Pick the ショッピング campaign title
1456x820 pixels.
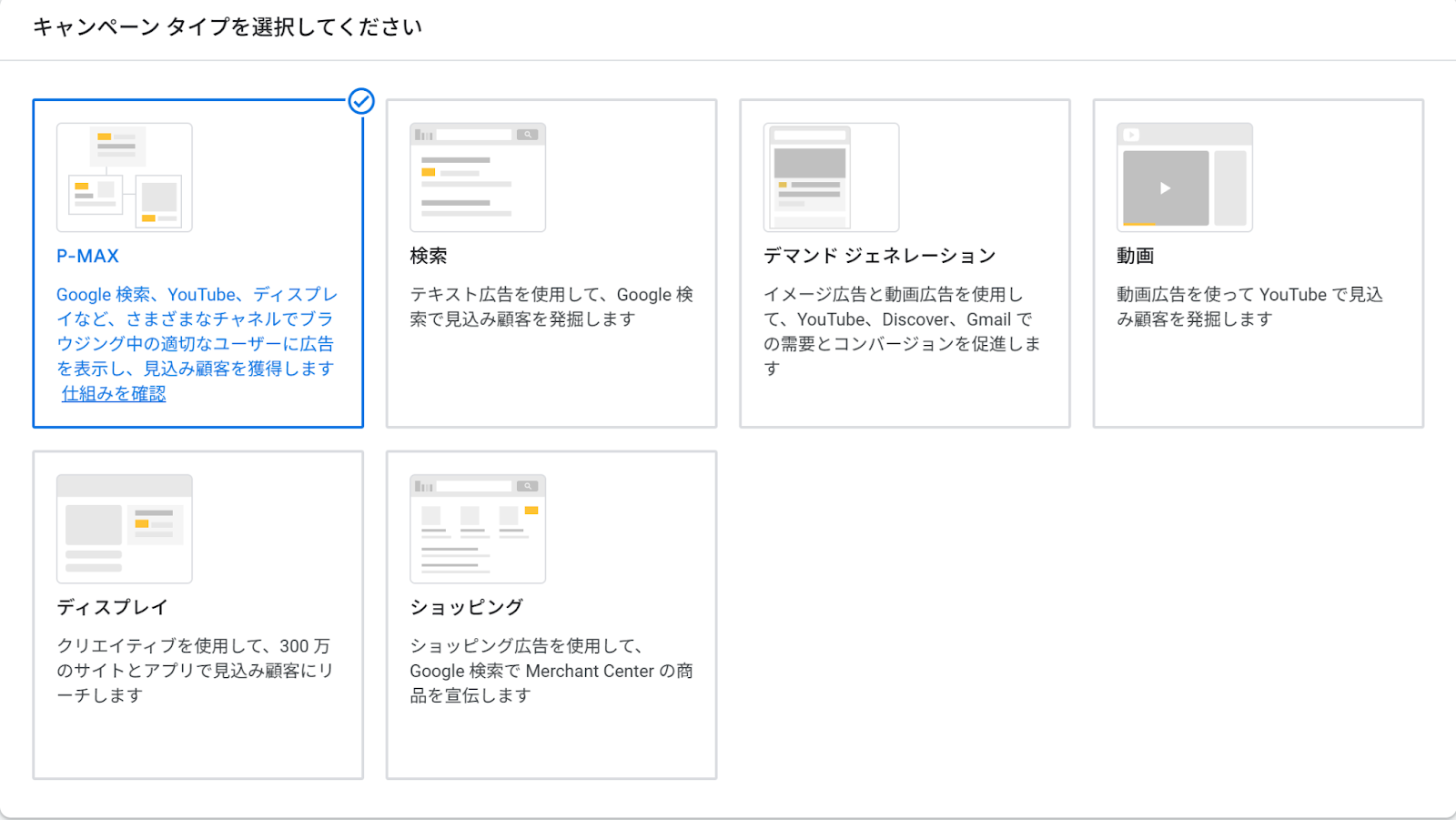[467, 607]
